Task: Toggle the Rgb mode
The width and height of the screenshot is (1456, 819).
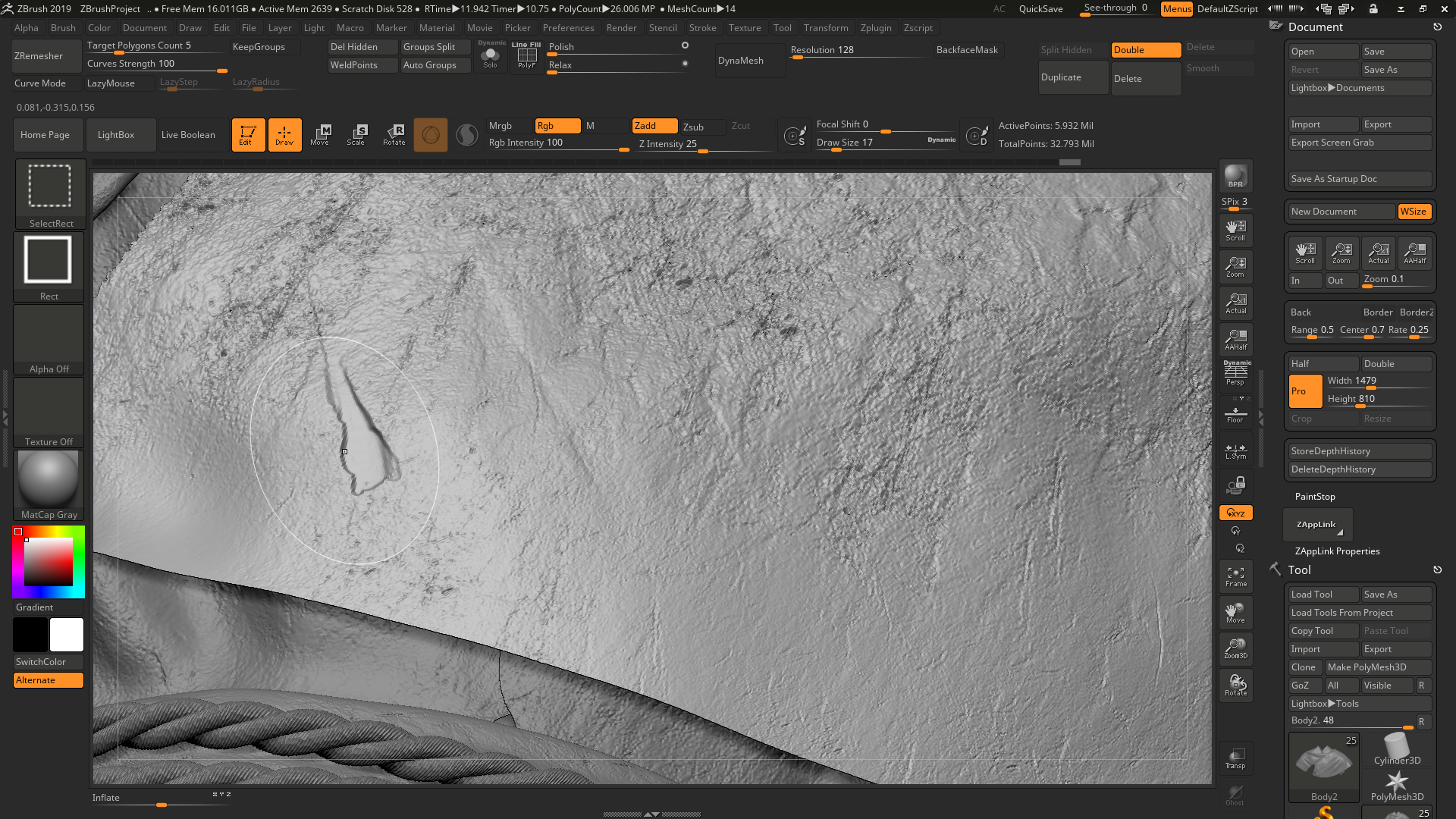Action: coord(557,126)
